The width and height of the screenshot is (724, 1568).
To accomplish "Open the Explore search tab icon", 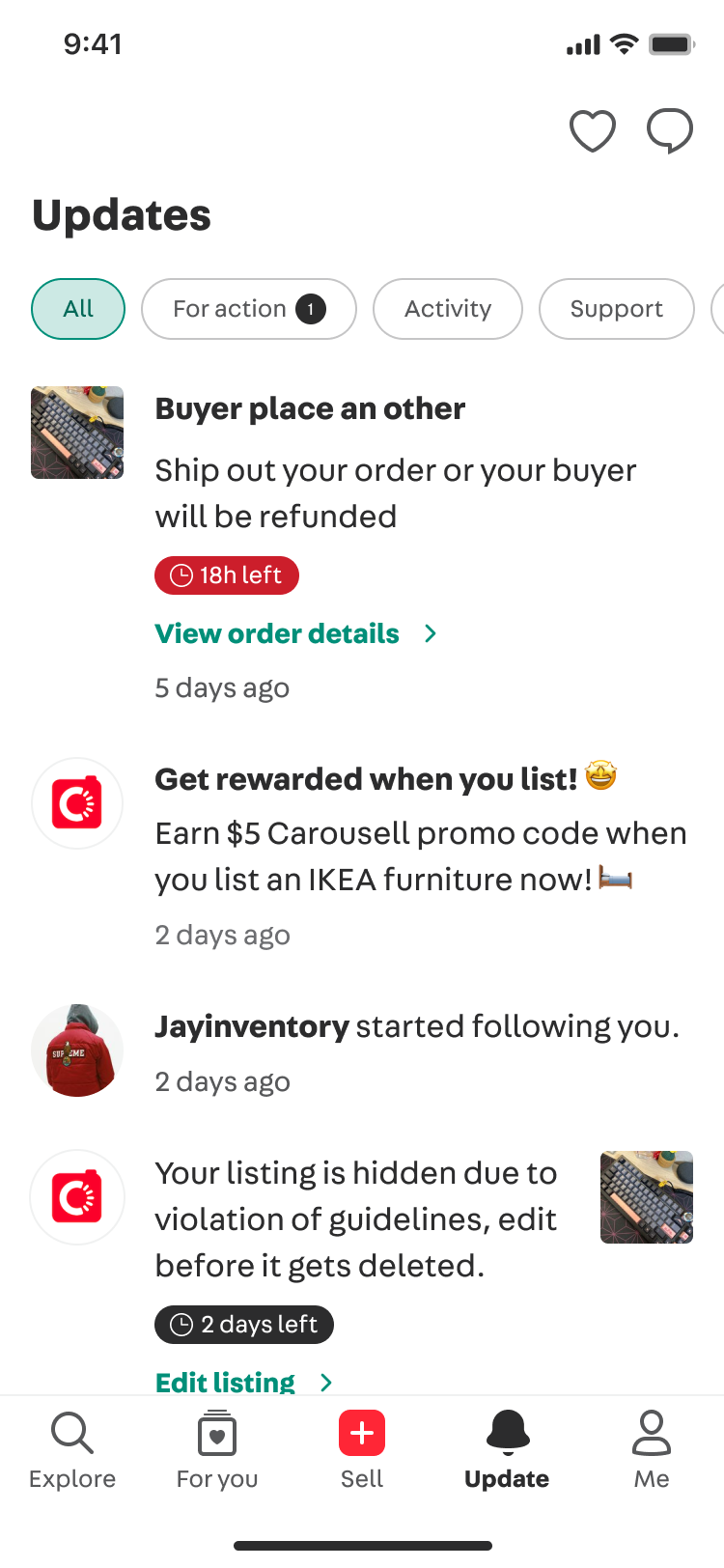I will point(72,1434).
